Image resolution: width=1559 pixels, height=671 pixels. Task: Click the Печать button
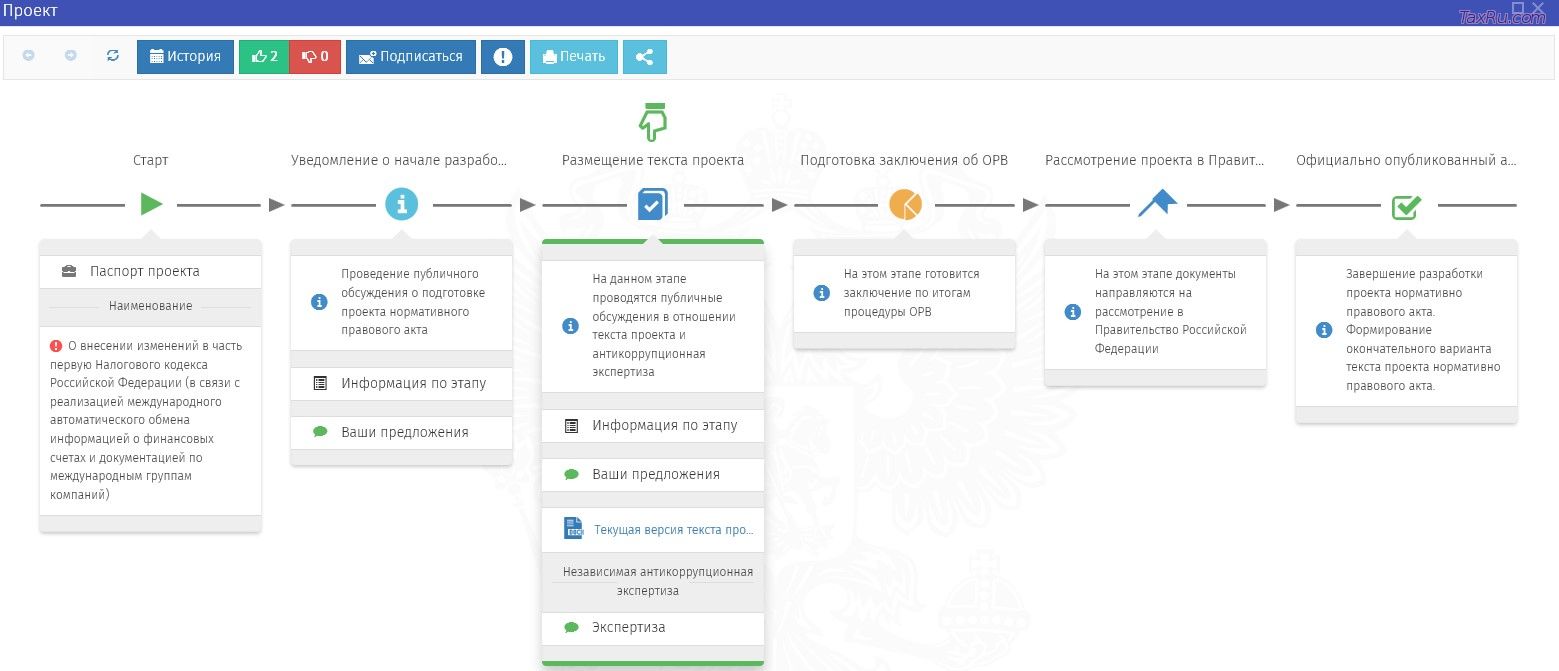[573, 57]
